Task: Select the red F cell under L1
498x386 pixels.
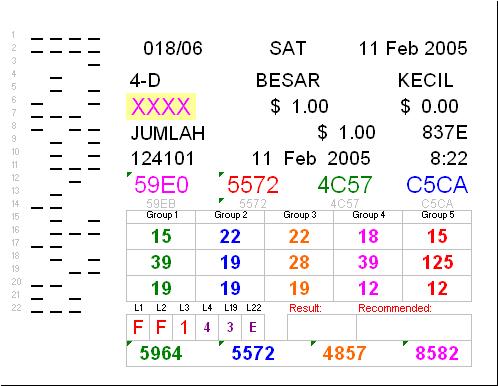Action: tap(138, 327)
